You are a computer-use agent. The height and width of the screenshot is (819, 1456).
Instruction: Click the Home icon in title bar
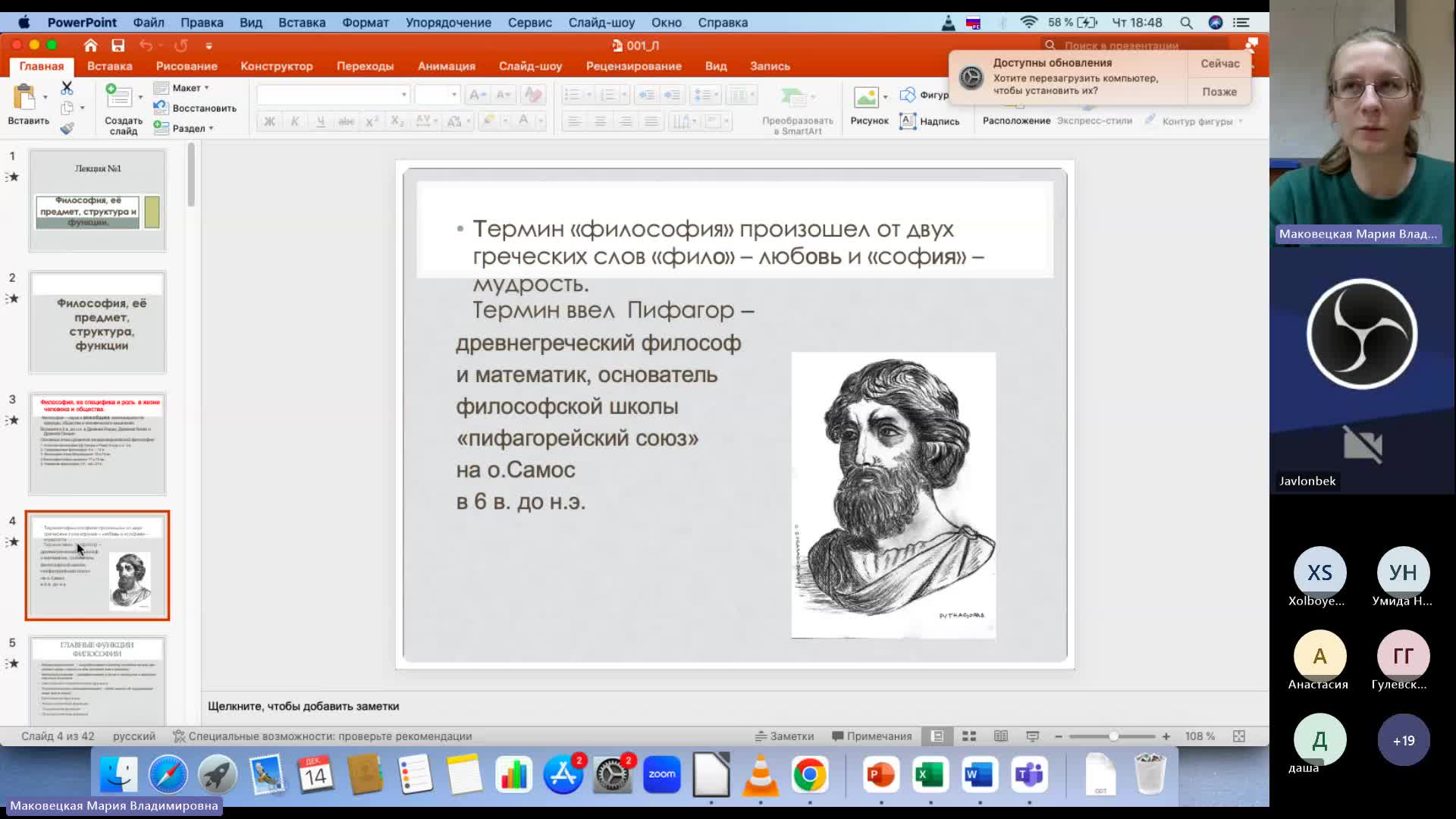(90, 45)
